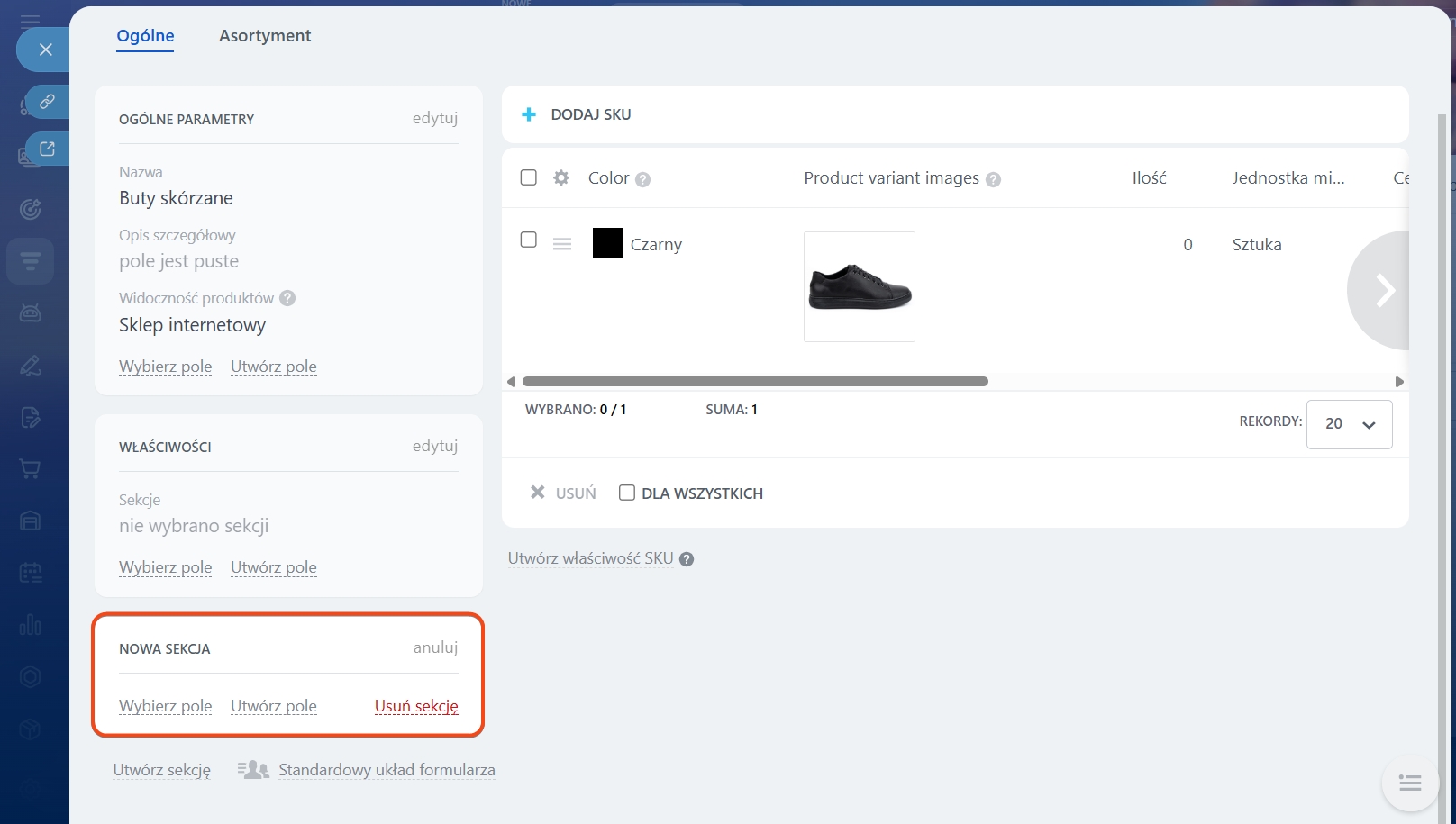This screenshot has height=824, width=1456.
Task: Click the Utwórz sekcję link
Action: pos(162,770)
